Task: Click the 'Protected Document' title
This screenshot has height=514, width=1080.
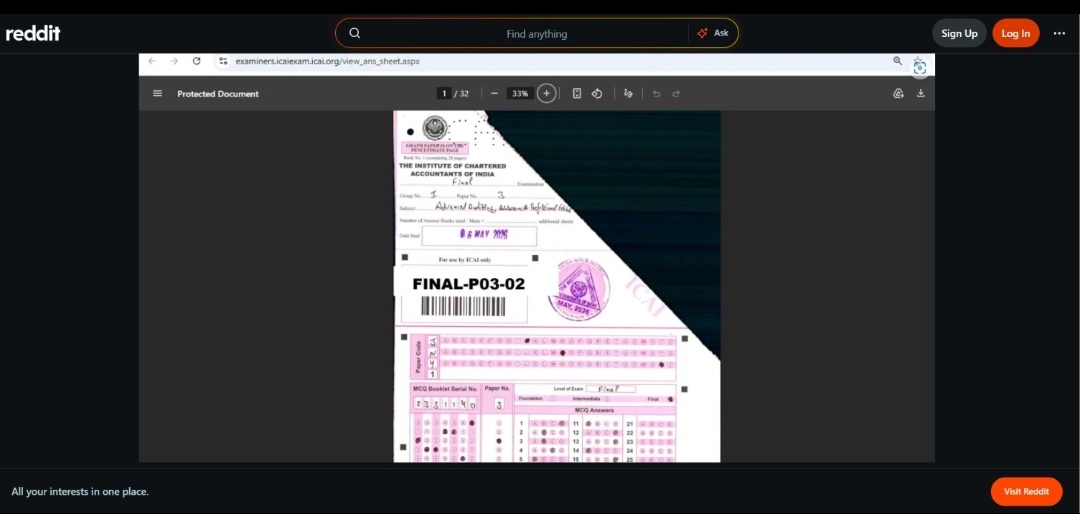Action: tap(218, 94)
